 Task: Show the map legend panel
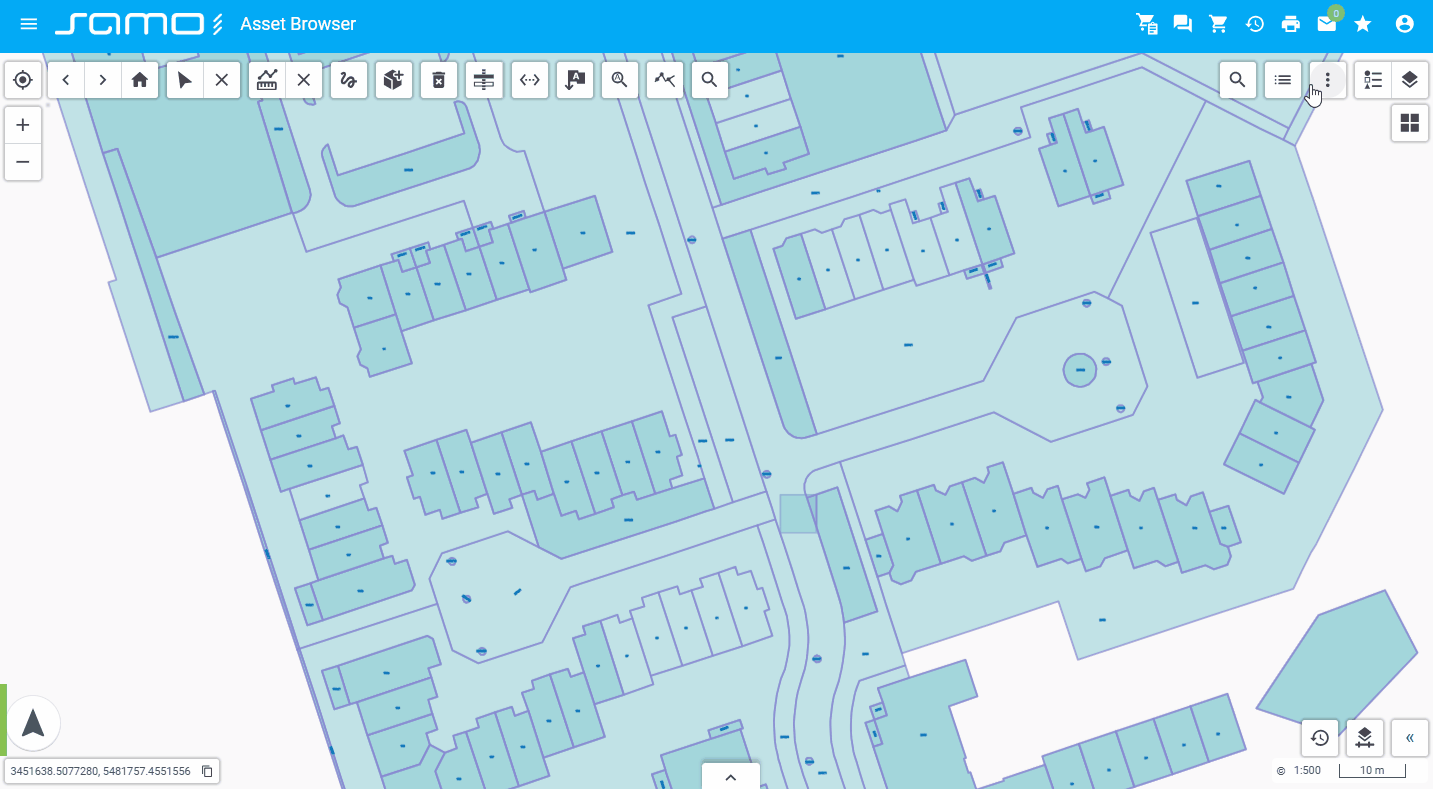coord(1373,80)
